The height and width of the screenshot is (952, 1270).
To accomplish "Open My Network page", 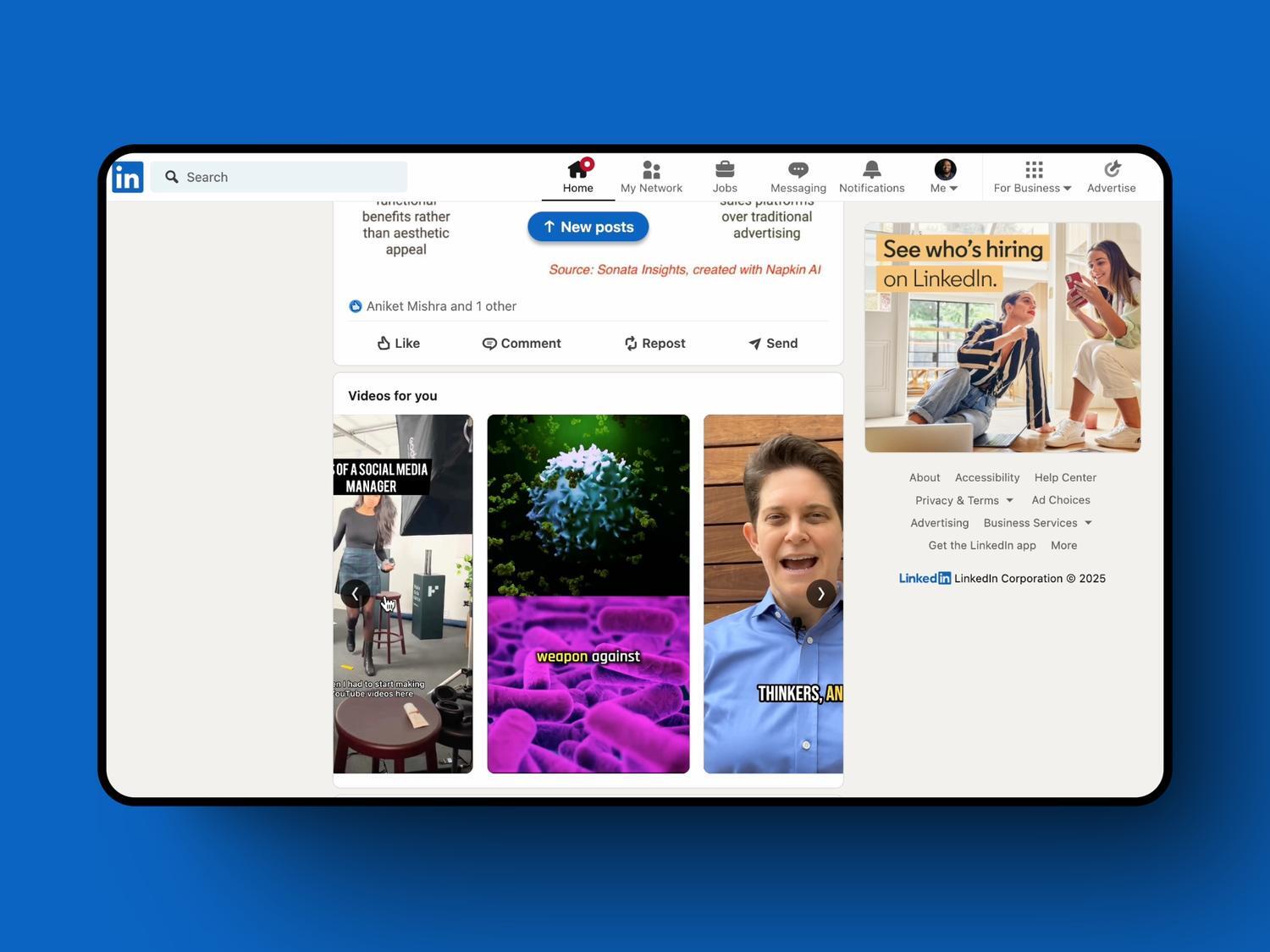I will (x=651, y=177).
